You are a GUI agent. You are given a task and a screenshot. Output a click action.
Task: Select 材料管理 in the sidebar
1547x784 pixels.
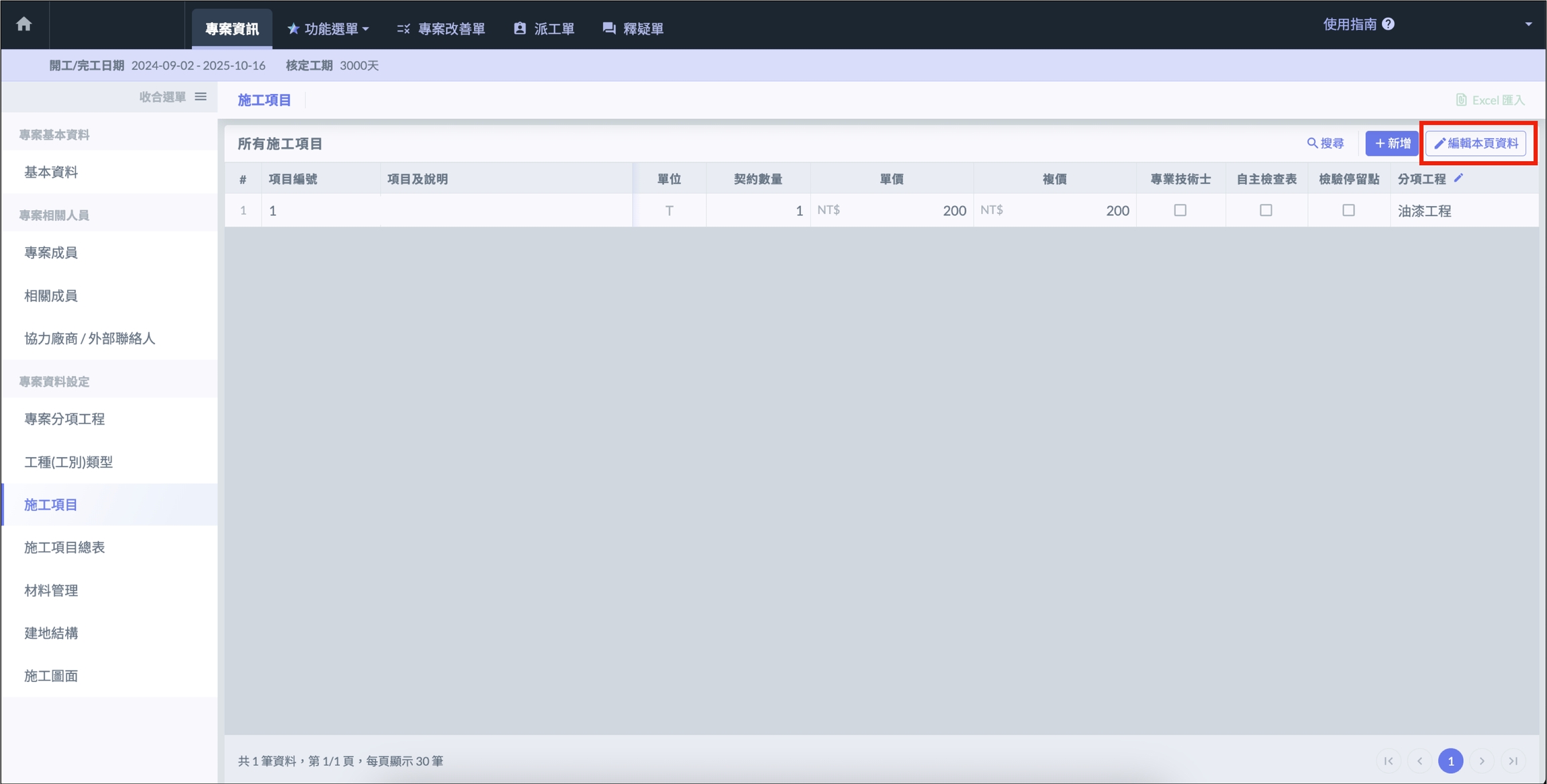pos(51,590)
